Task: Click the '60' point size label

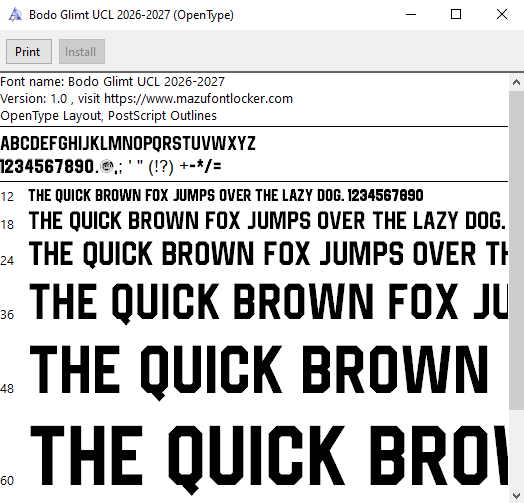Action: tap(7, 481)
